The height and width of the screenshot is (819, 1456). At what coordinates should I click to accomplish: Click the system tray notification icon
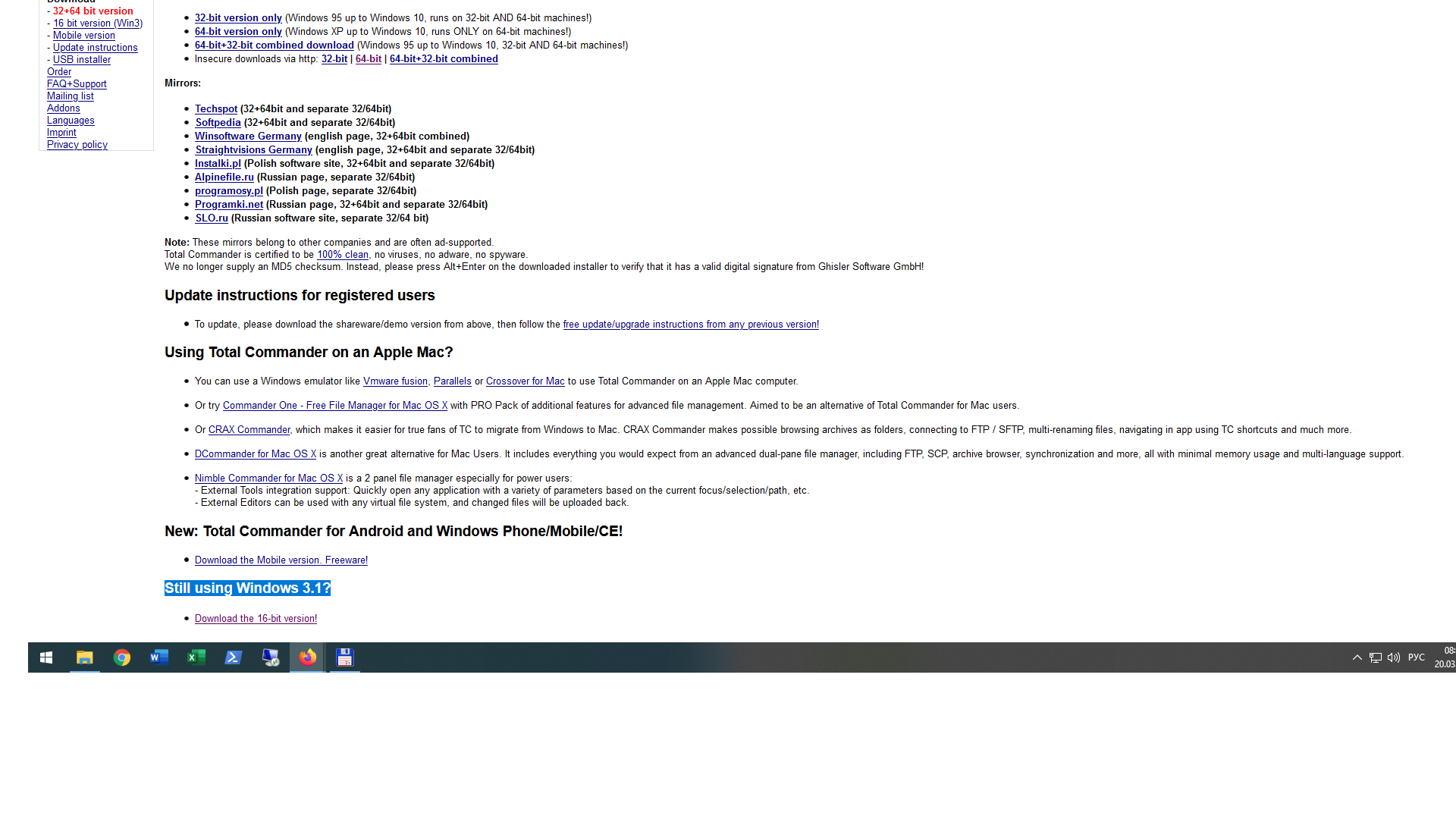tap(1357, 657)
